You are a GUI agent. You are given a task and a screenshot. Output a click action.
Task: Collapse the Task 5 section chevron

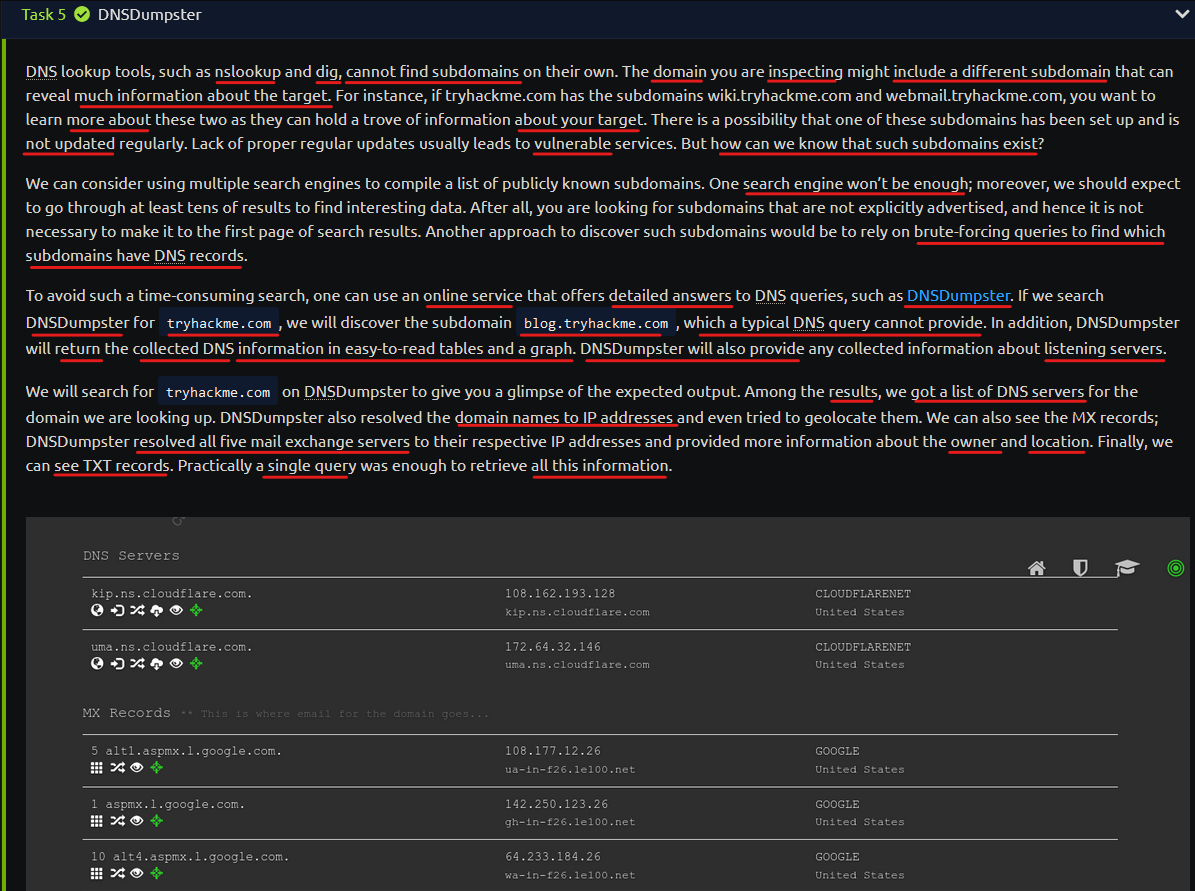[1182, 14]
